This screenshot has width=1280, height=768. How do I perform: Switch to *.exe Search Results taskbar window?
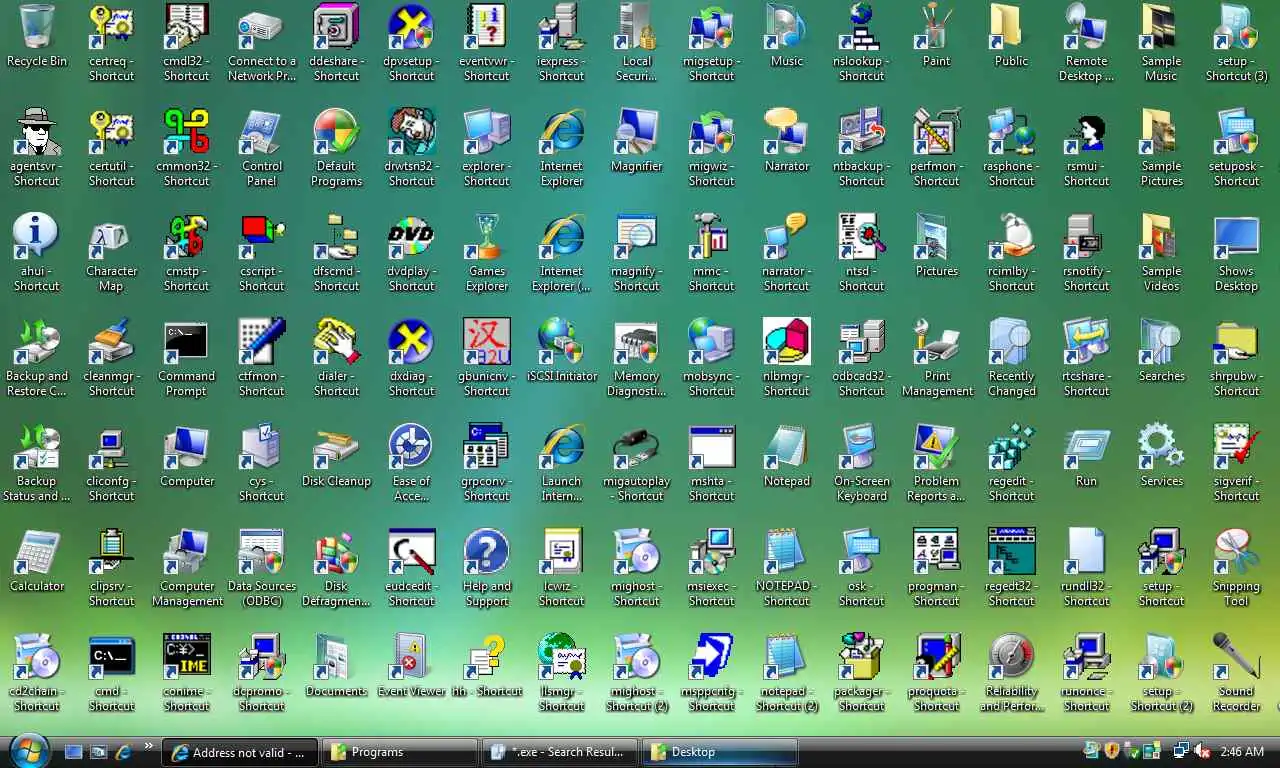(561, 752)
